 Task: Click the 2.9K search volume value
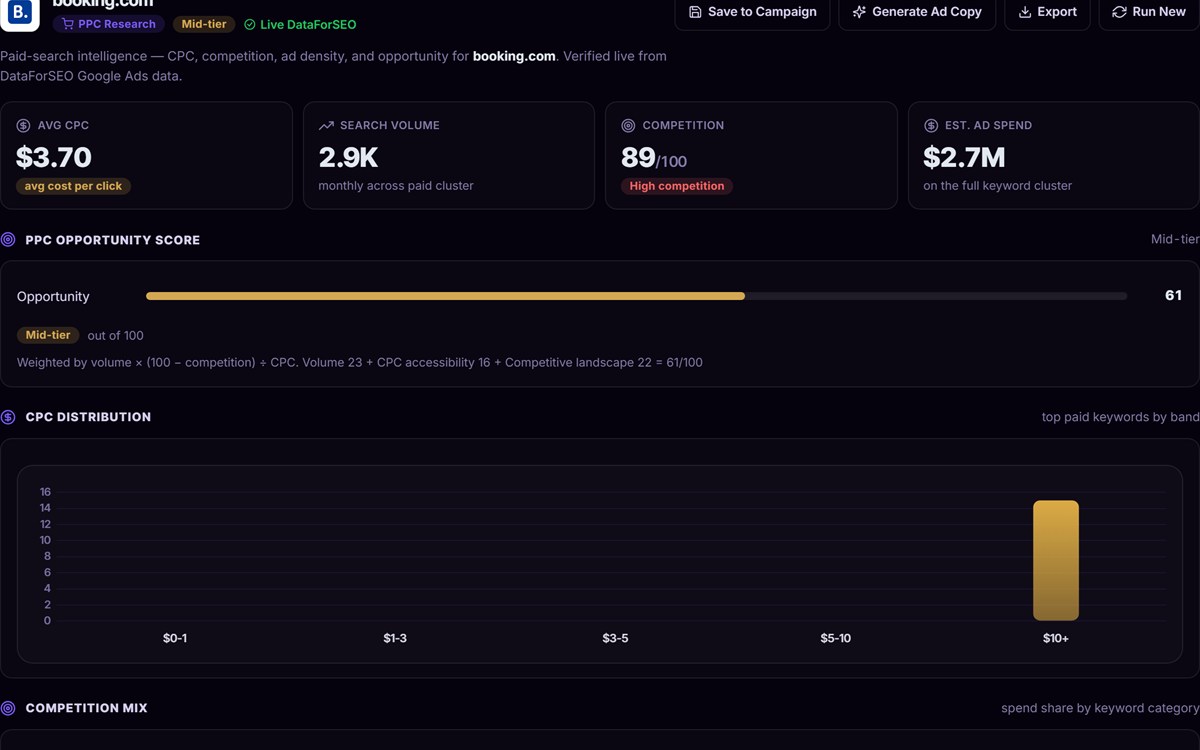(348, 157)
